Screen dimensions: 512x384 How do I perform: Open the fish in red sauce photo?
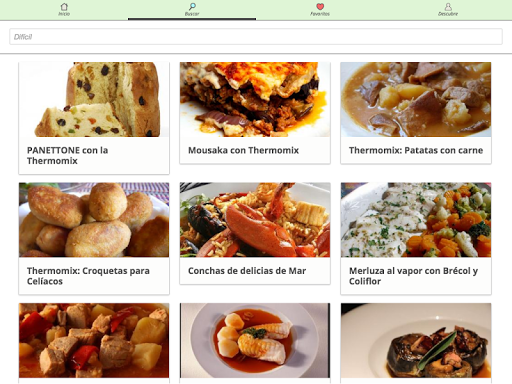click(x=255, y=340)
